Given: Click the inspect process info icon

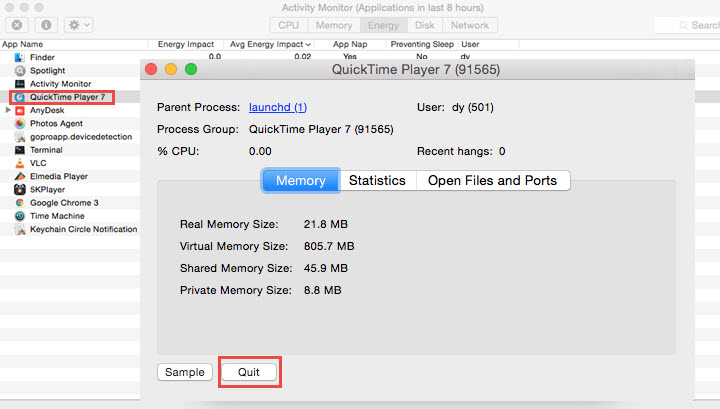Looking at the screenshot, I should 45,24.
